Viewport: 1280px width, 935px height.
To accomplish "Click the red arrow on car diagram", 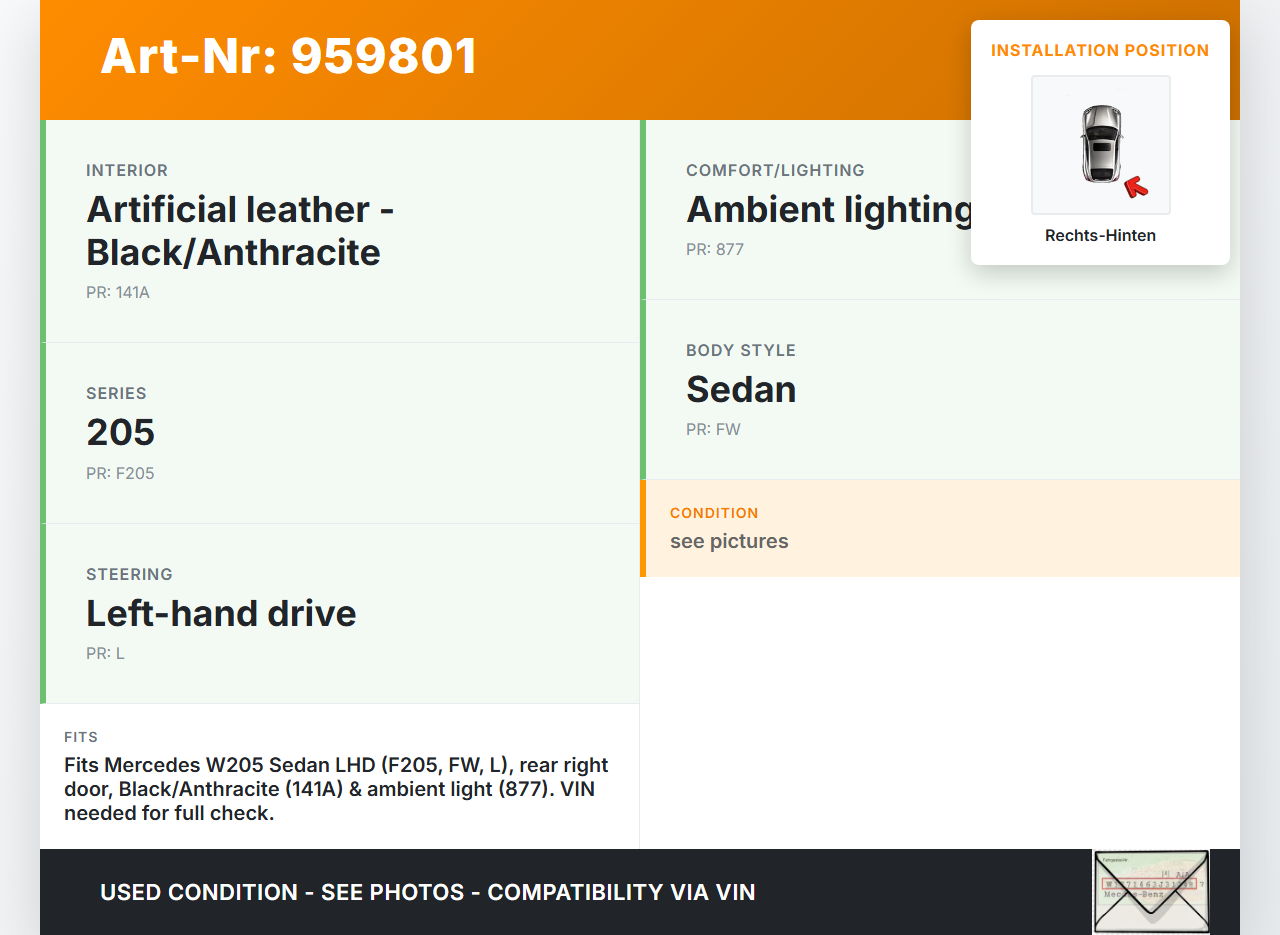I will pos(1135,186).
